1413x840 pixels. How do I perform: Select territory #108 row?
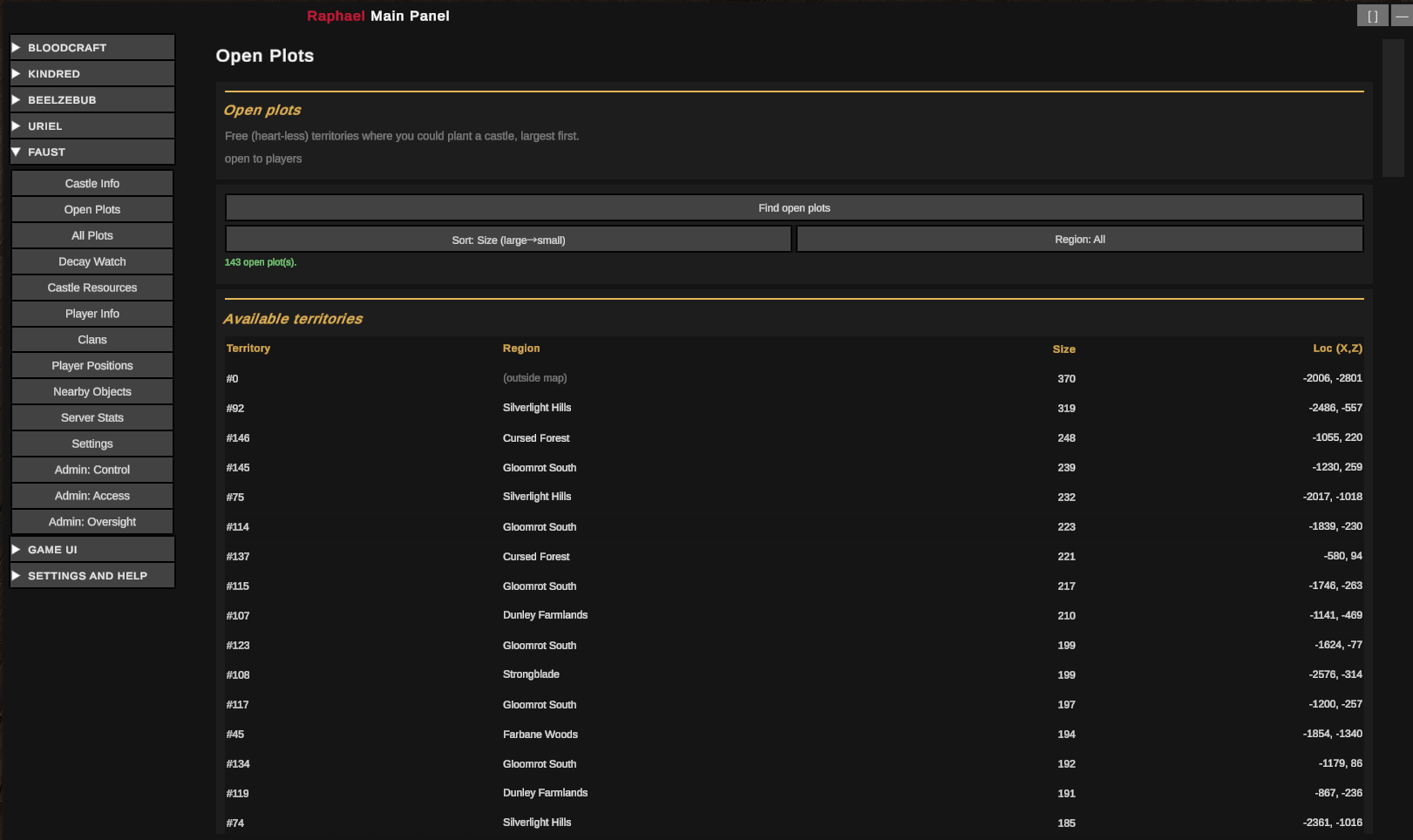pyautogui.click(x=794, y=674)
